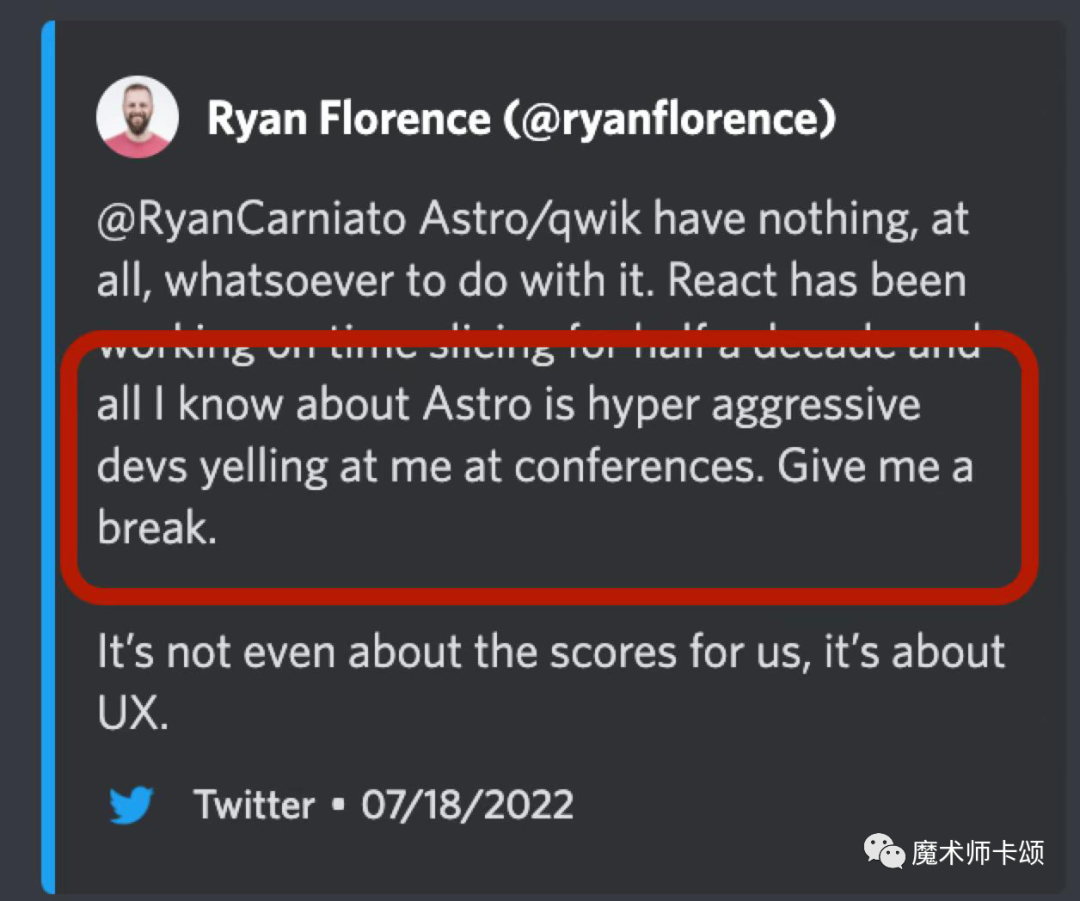Screen dimensions: 1080x901
Task: Click the words "devs yelling" in the red box
Action: point(212,466)
